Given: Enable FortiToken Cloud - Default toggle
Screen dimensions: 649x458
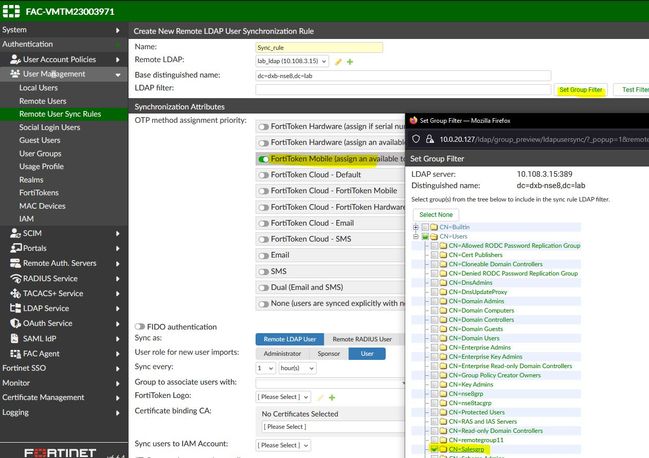Looking at the screenshot, I should point(264,175).
